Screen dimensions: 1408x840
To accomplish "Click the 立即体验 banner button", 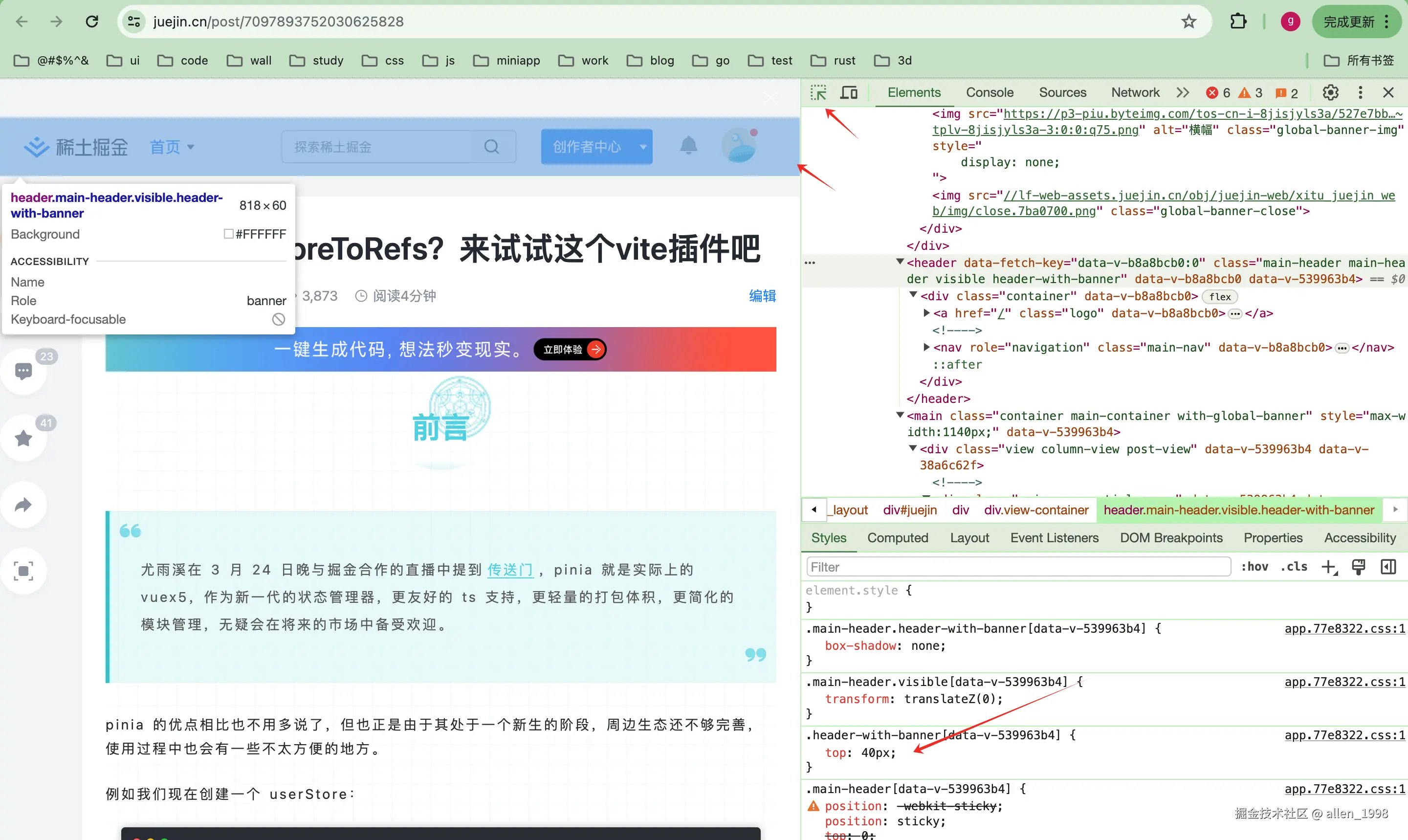I will (x=570, y=349).
